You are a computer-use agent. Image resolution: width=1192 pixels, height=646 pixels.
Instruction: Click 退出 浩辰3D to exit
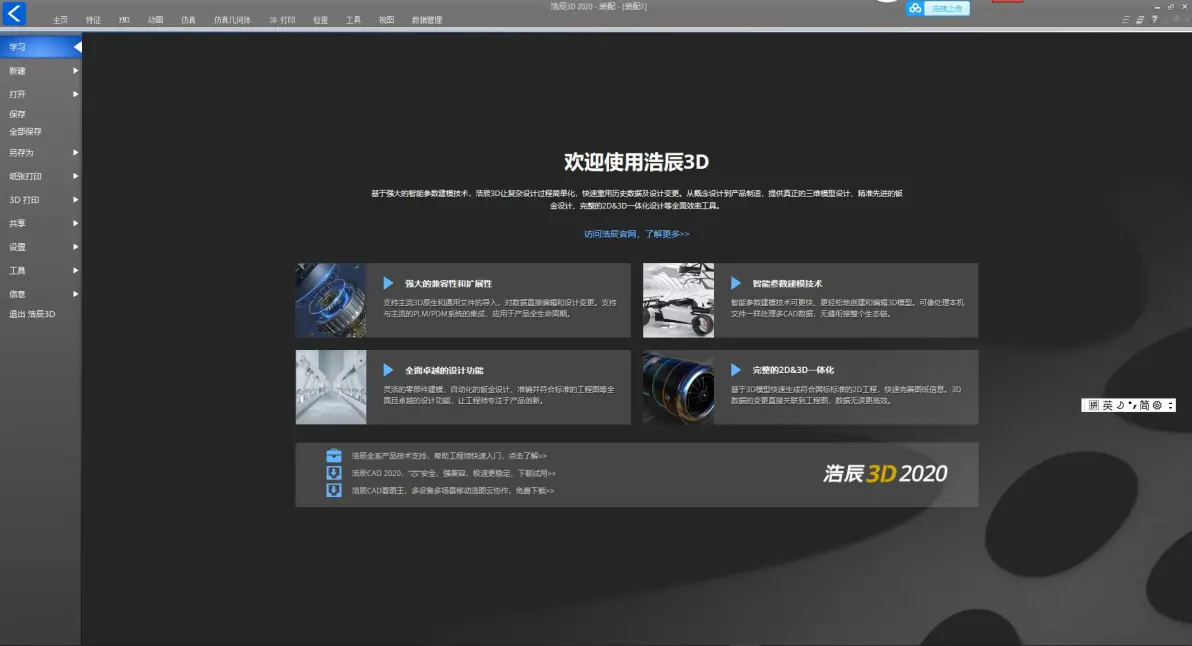coord(32,314)
